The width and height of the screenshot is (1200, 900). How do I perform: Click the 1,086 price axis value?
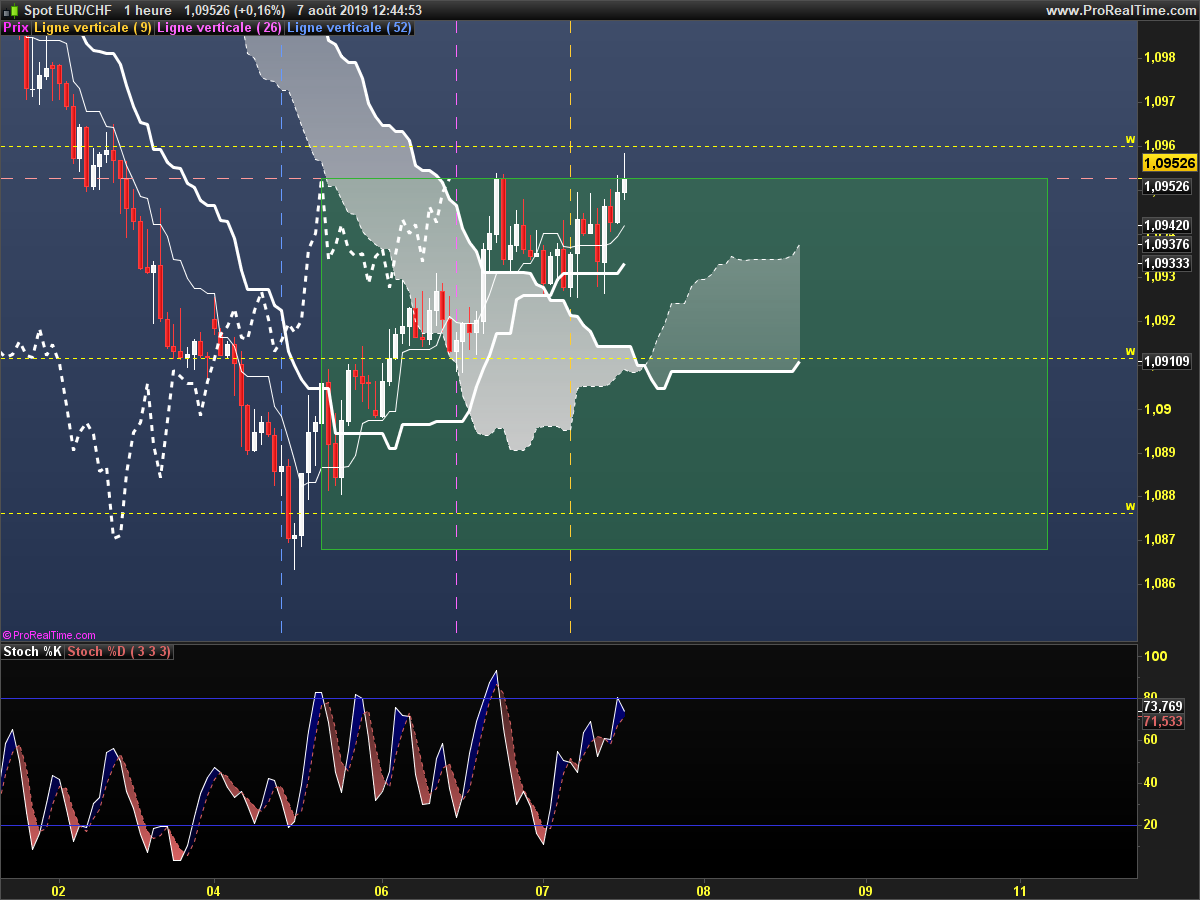coord(1160,584)
